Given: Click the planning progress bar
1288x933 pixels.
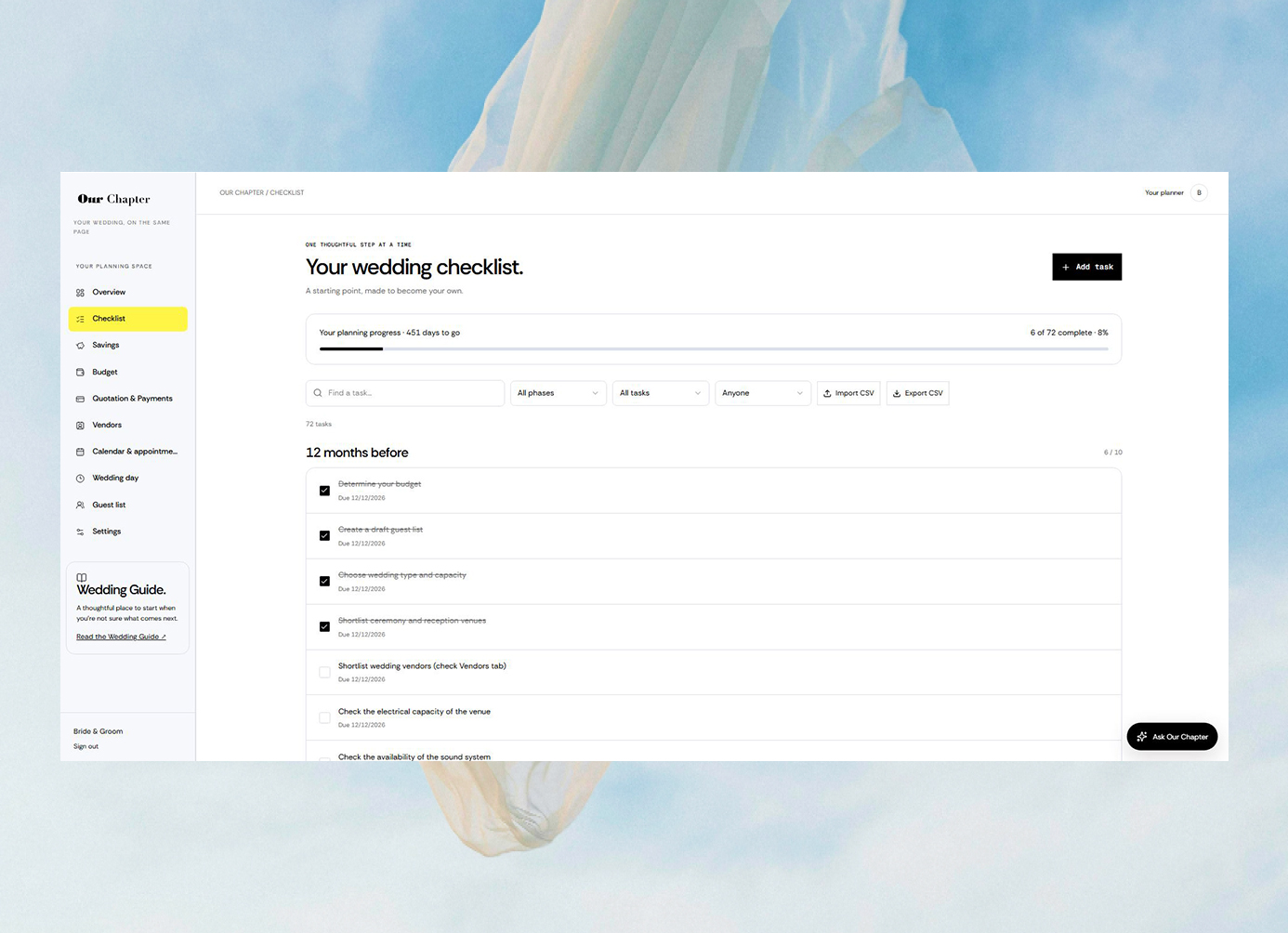Looking at the screenshot, I should pos(714,349).
